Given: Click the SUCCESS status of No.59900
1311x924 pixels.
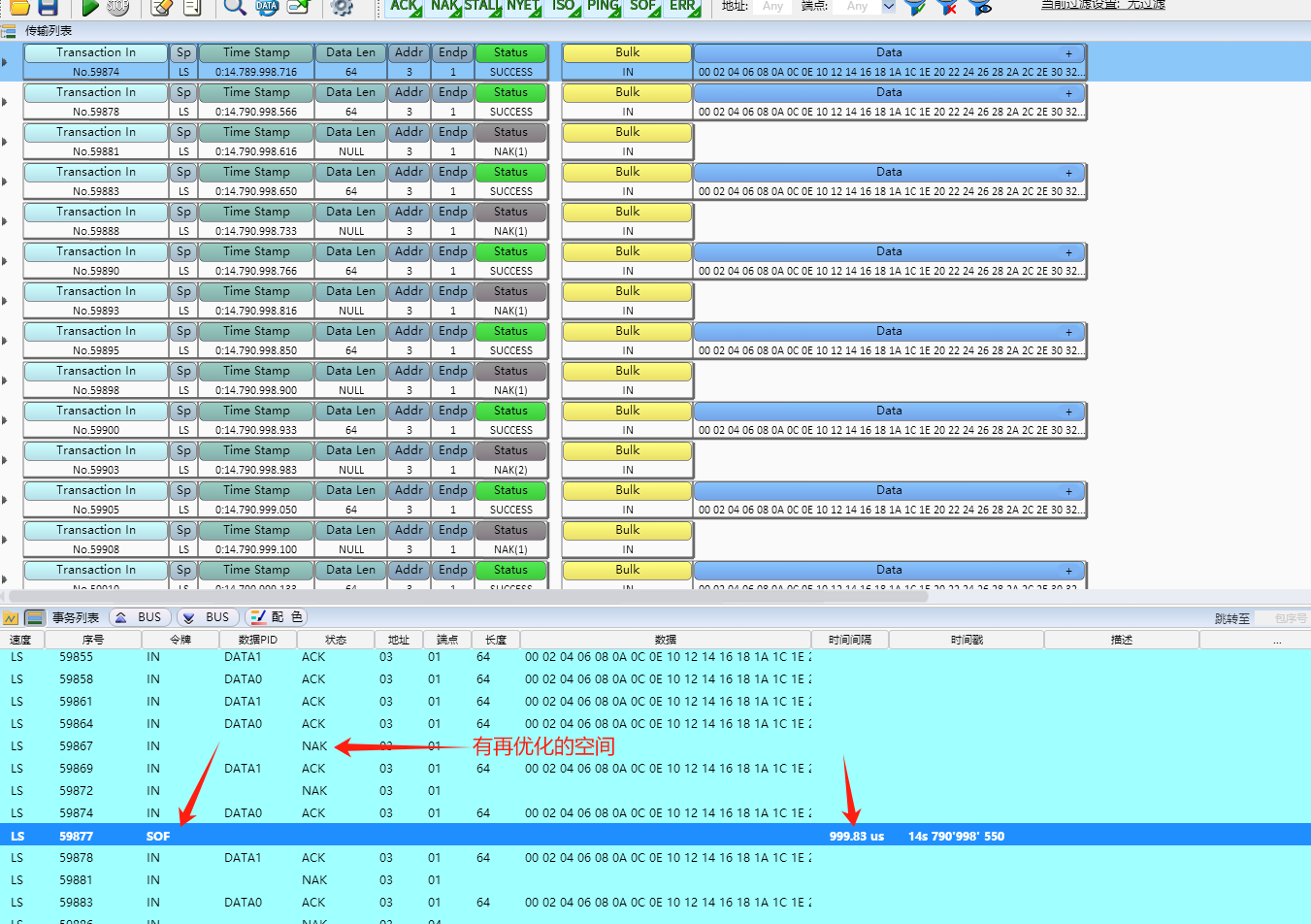Looking at the screenshot, I should [510, 430].
